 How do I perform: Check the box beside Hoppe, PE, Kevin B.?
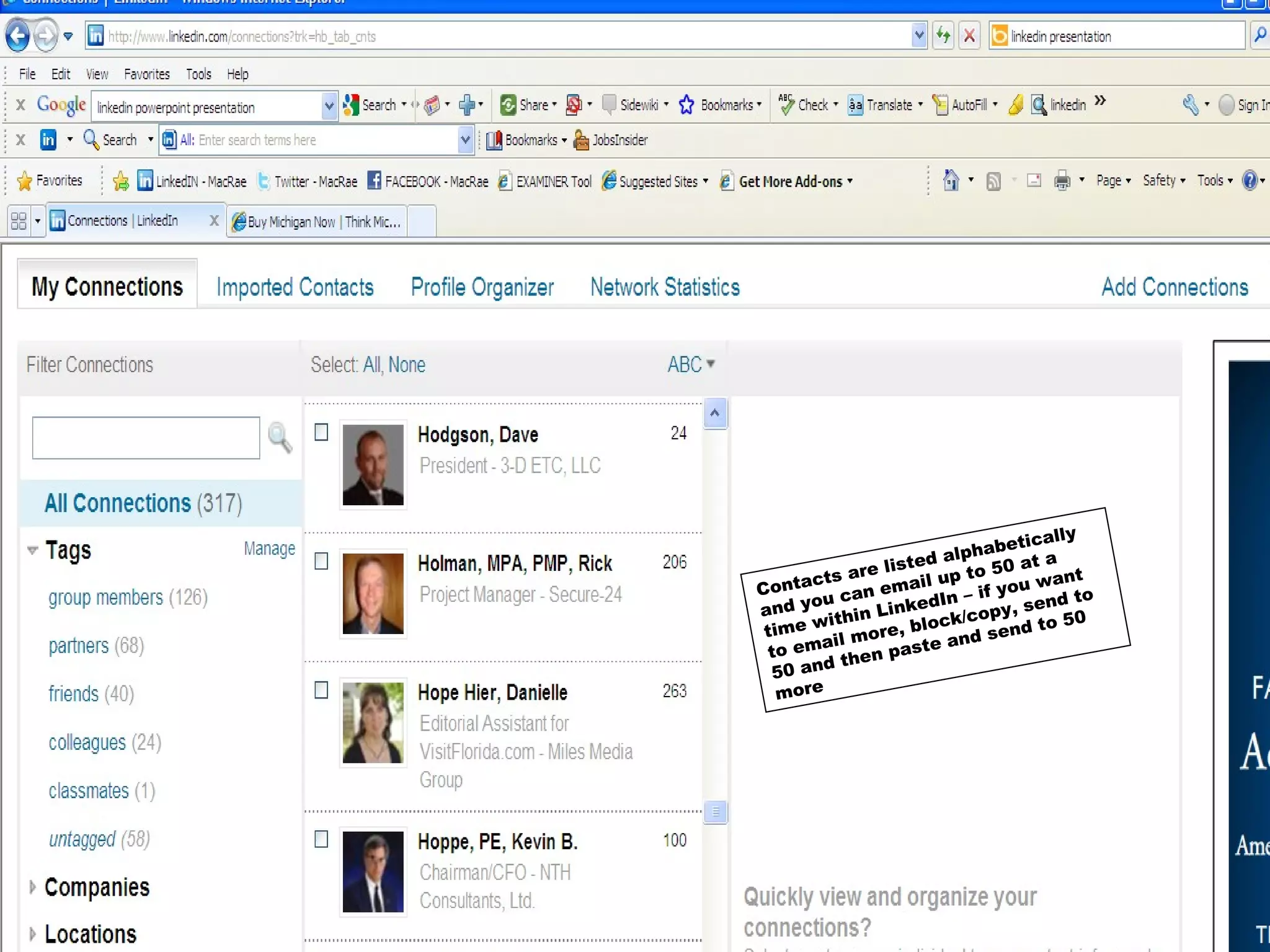click(x=321, y=839)
